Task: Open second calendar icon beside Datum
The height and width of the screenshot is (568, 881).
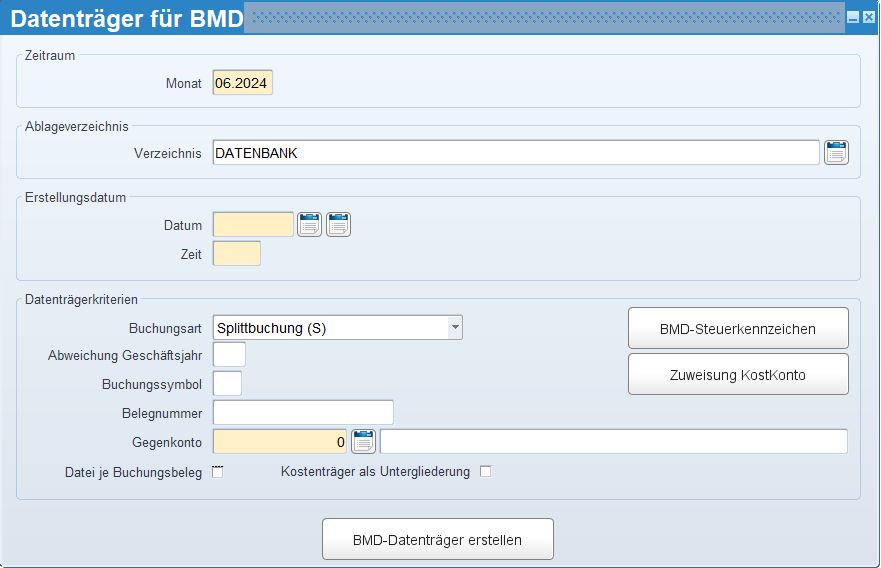Action: tap(338, 225)
